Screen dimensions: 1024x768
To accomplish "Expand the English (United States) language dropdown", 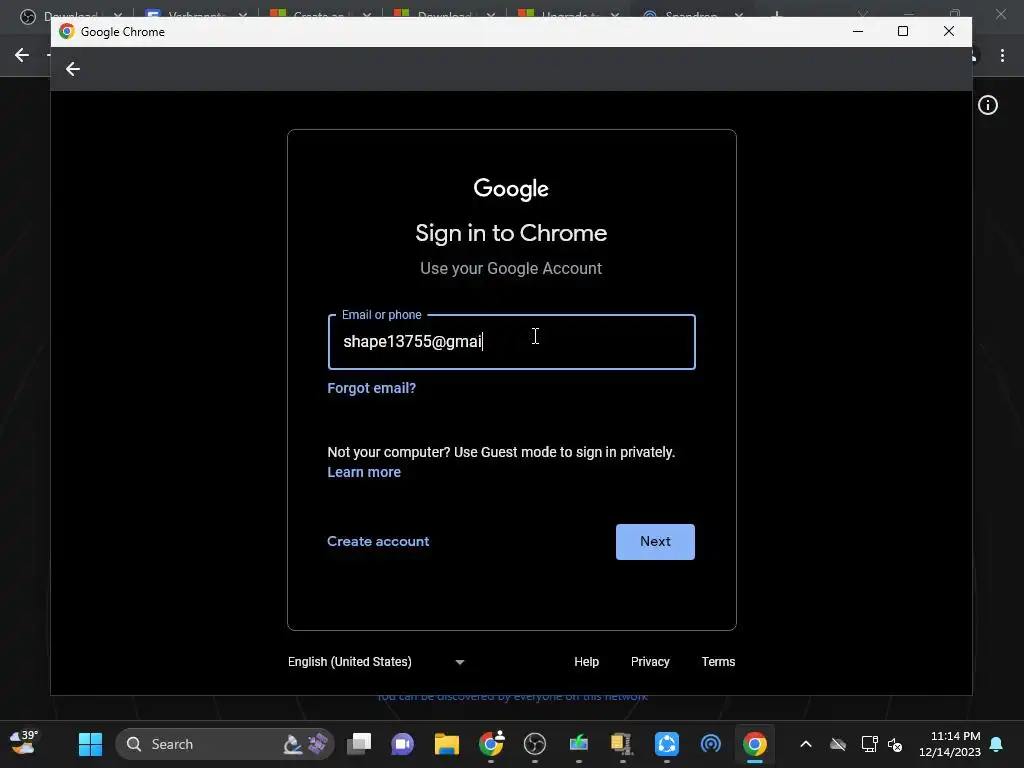I will coord(376,662).
